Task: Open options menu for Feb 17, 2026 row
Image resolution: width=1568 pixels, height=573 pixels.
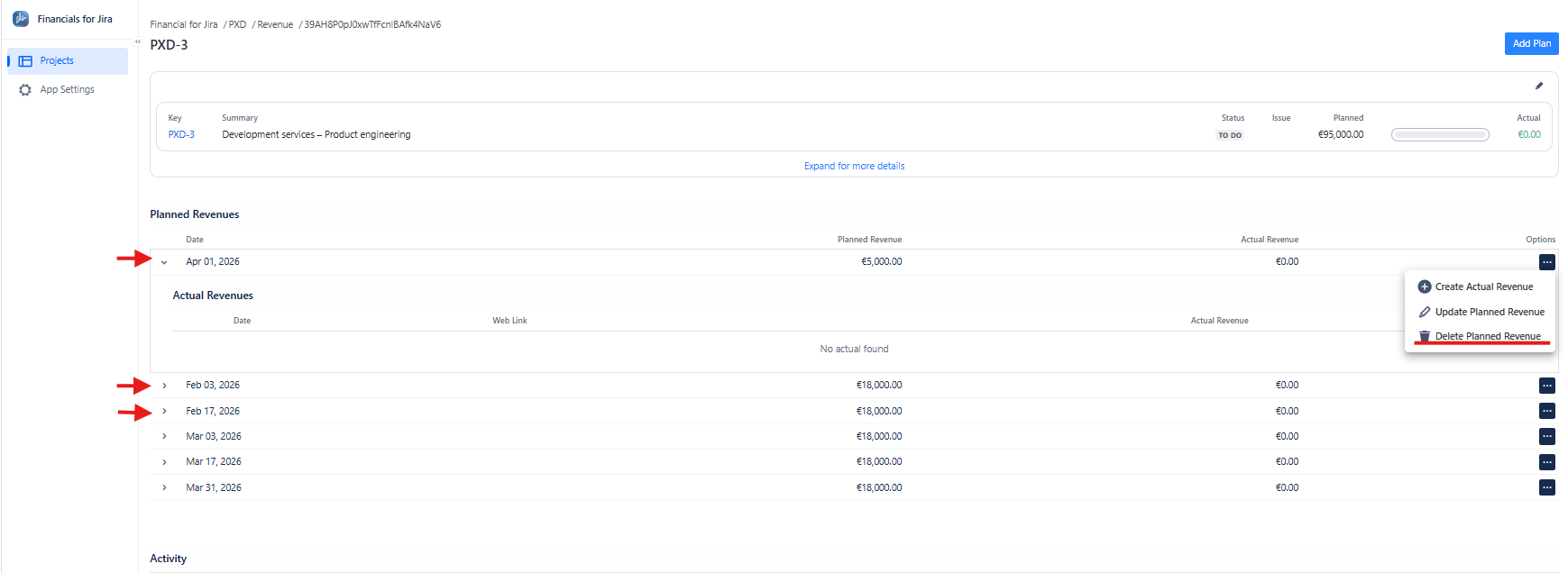Action: (1547, 412)
